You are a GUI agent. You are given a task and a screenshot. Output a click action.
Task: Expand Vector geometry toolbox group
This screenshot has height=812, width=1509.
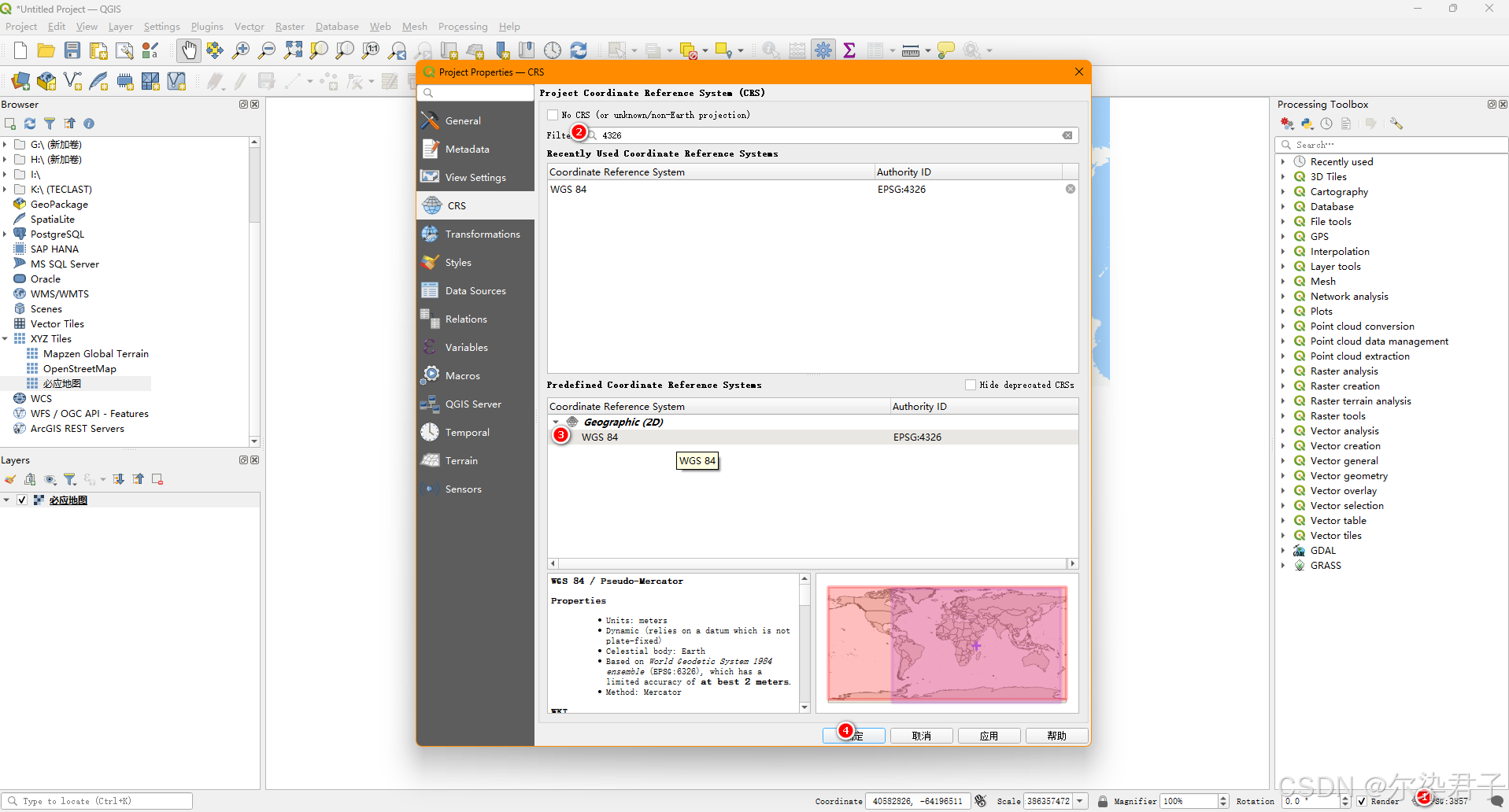pyautogui.click(x=1283, y=476)
